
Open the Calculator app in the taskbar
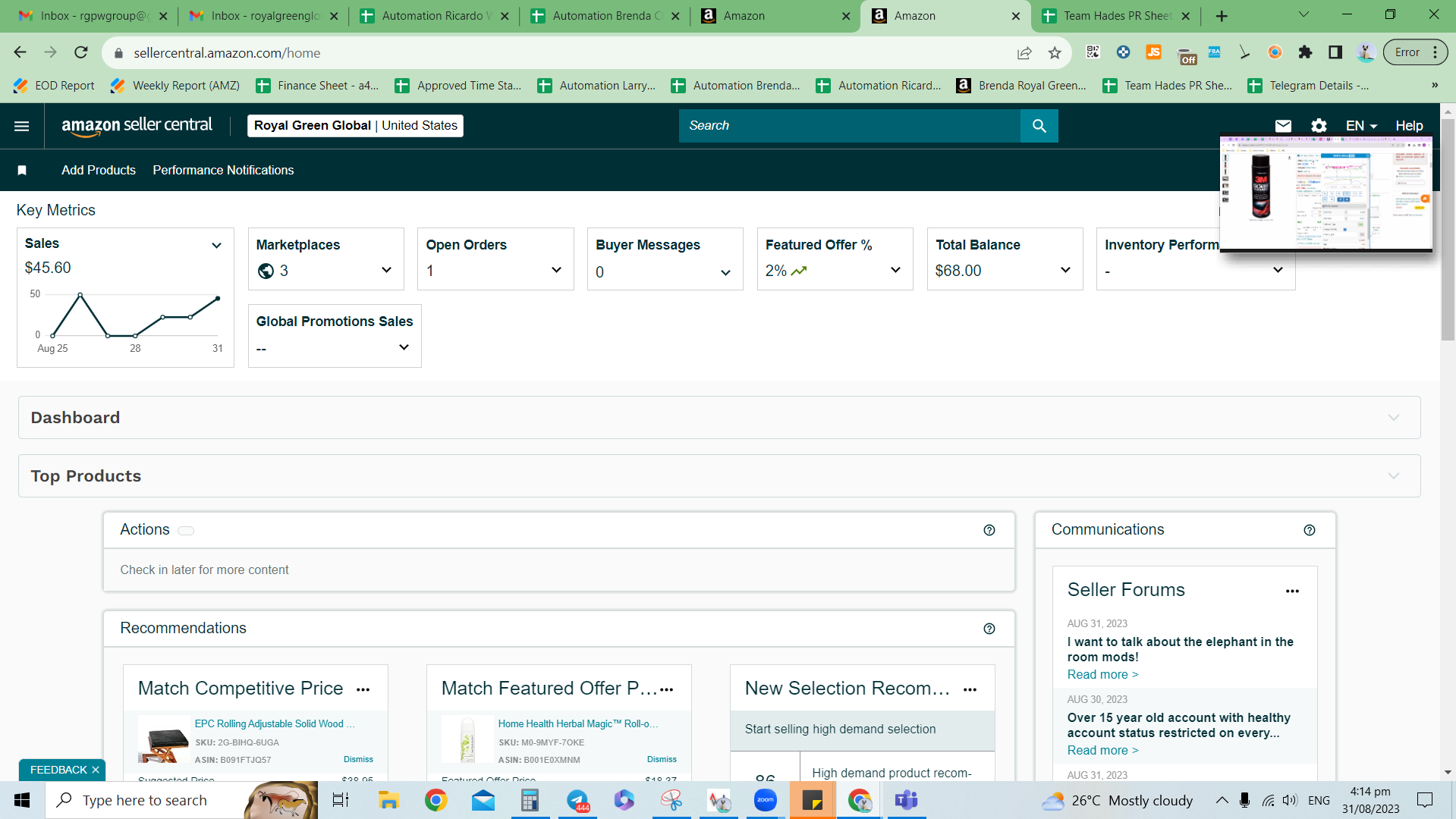point(530,800)
